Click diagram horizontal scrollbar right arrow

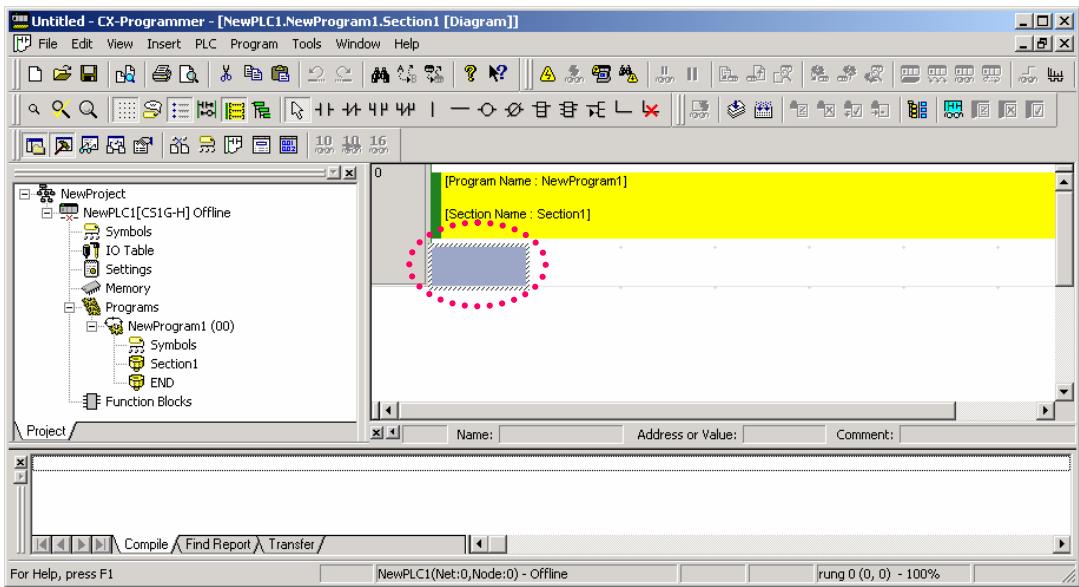[1046, 411]
